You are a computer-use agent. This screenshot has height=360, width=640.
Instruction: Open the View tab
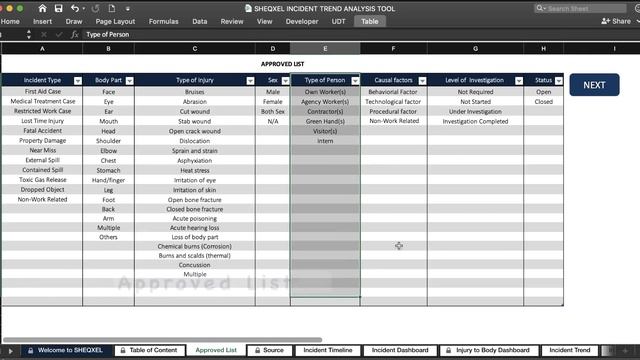[264, 21]
